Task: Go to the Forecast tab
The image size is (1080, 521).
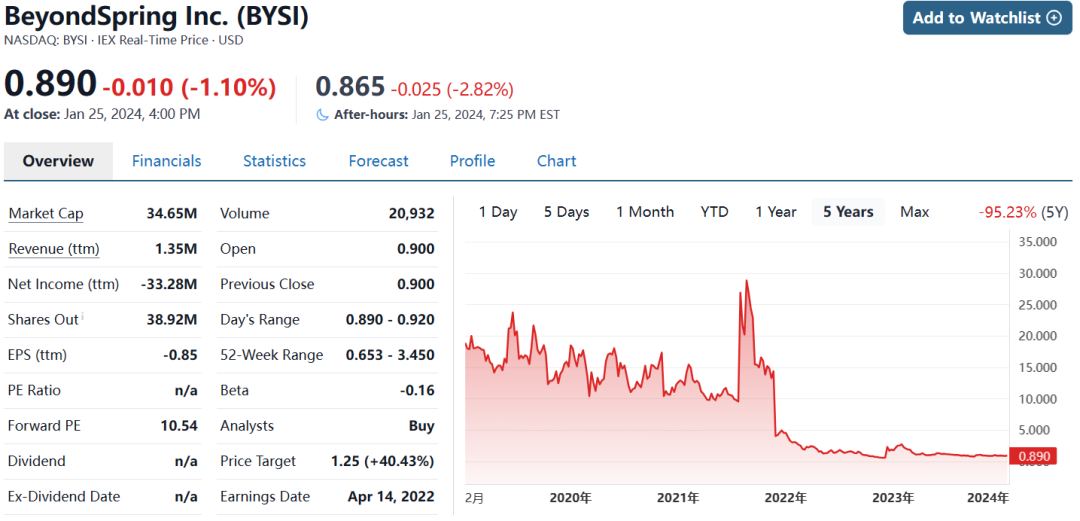Action: [x=378, y=161]
